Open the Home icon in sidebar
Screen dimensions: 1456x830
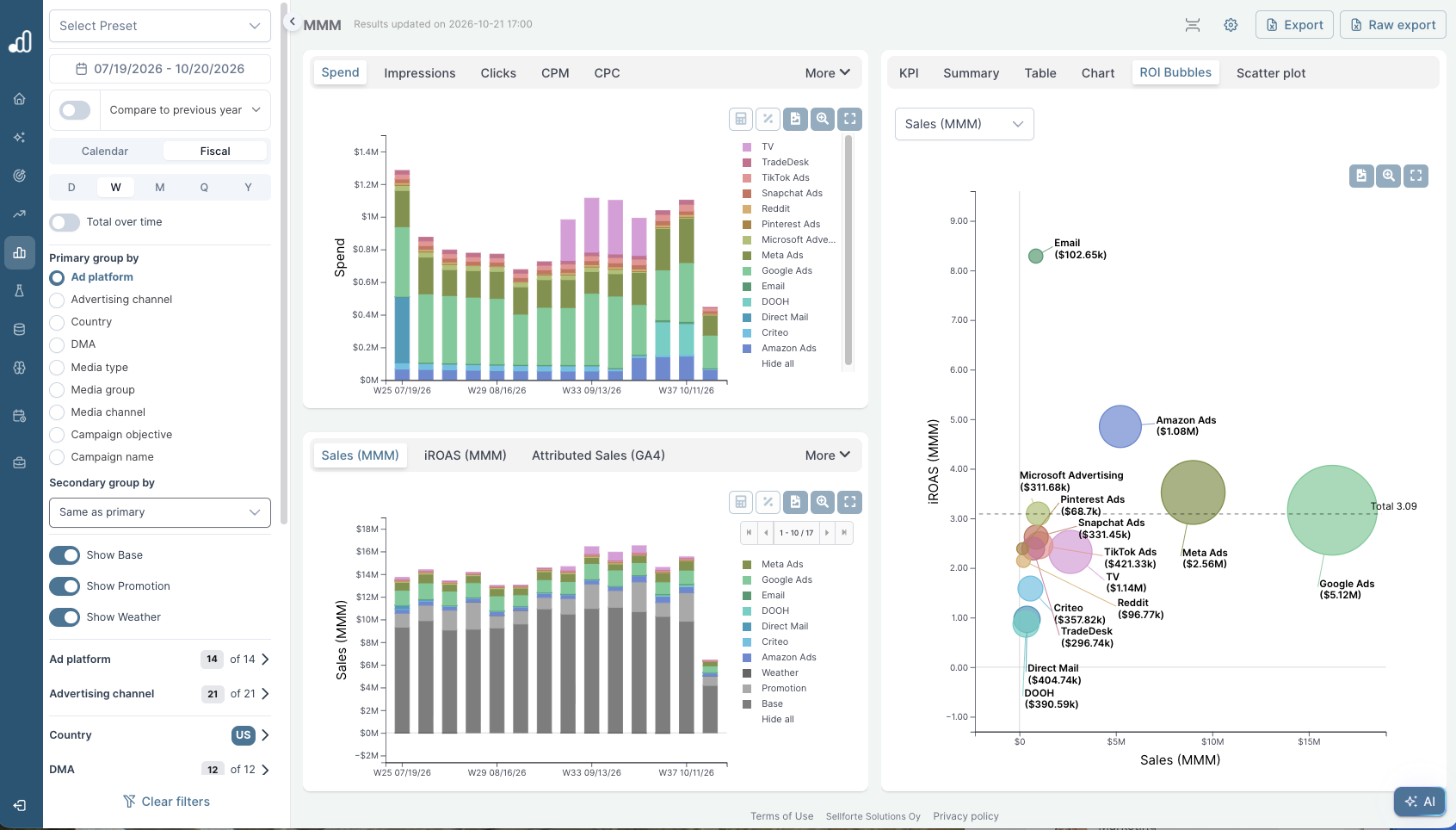(x=19, y=99)
